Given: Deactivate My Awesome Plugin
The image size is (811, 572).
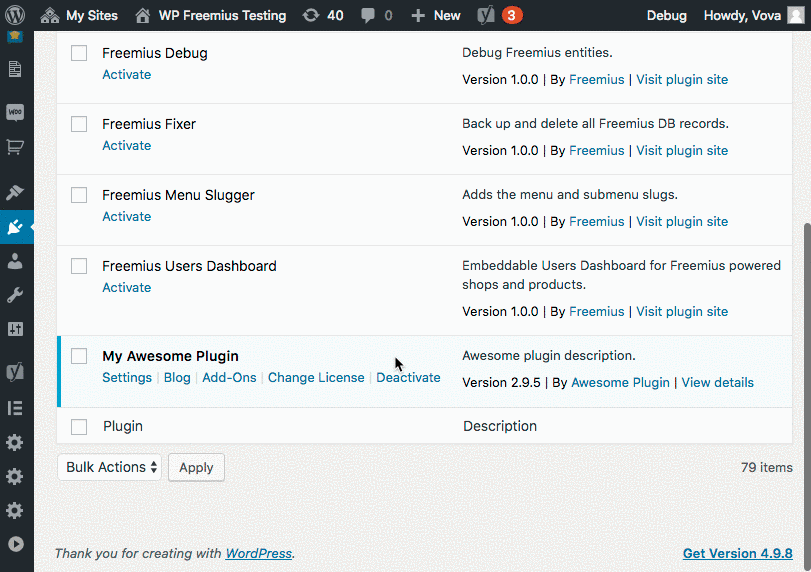Looking at the screenshot, I should [x=408, y=378].
